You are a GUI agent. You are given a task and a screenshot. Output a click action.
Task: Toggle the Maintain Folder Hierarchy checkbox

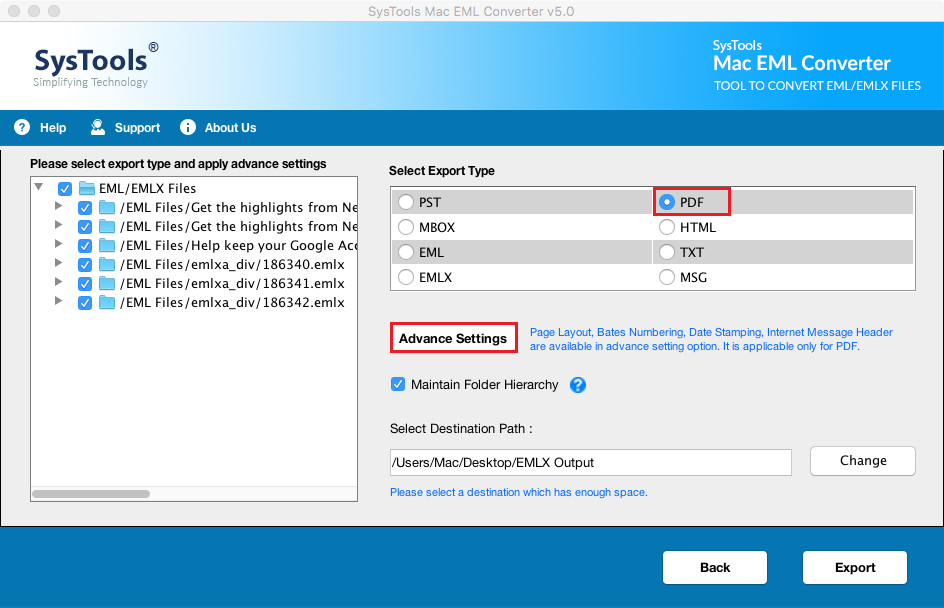[398, 384]
